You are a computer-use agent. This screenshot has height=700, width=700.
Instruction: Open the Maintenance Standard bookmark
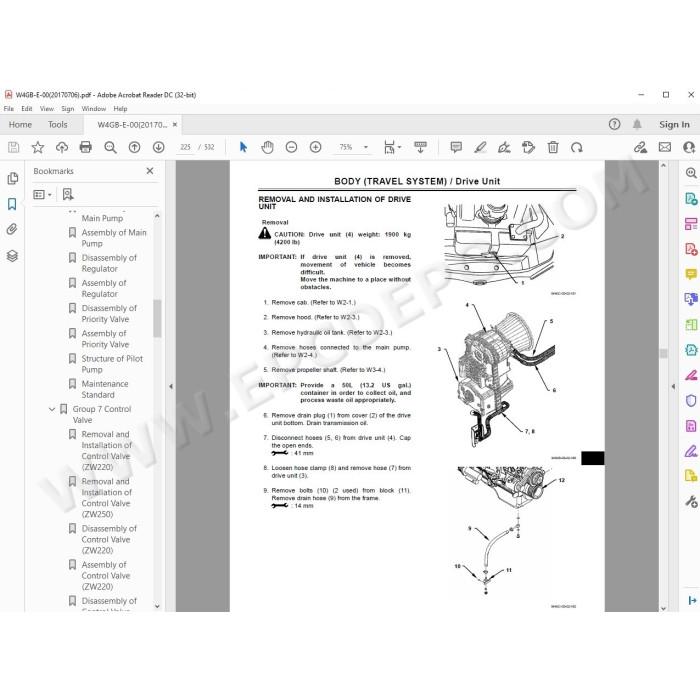(x=105, y=389)
